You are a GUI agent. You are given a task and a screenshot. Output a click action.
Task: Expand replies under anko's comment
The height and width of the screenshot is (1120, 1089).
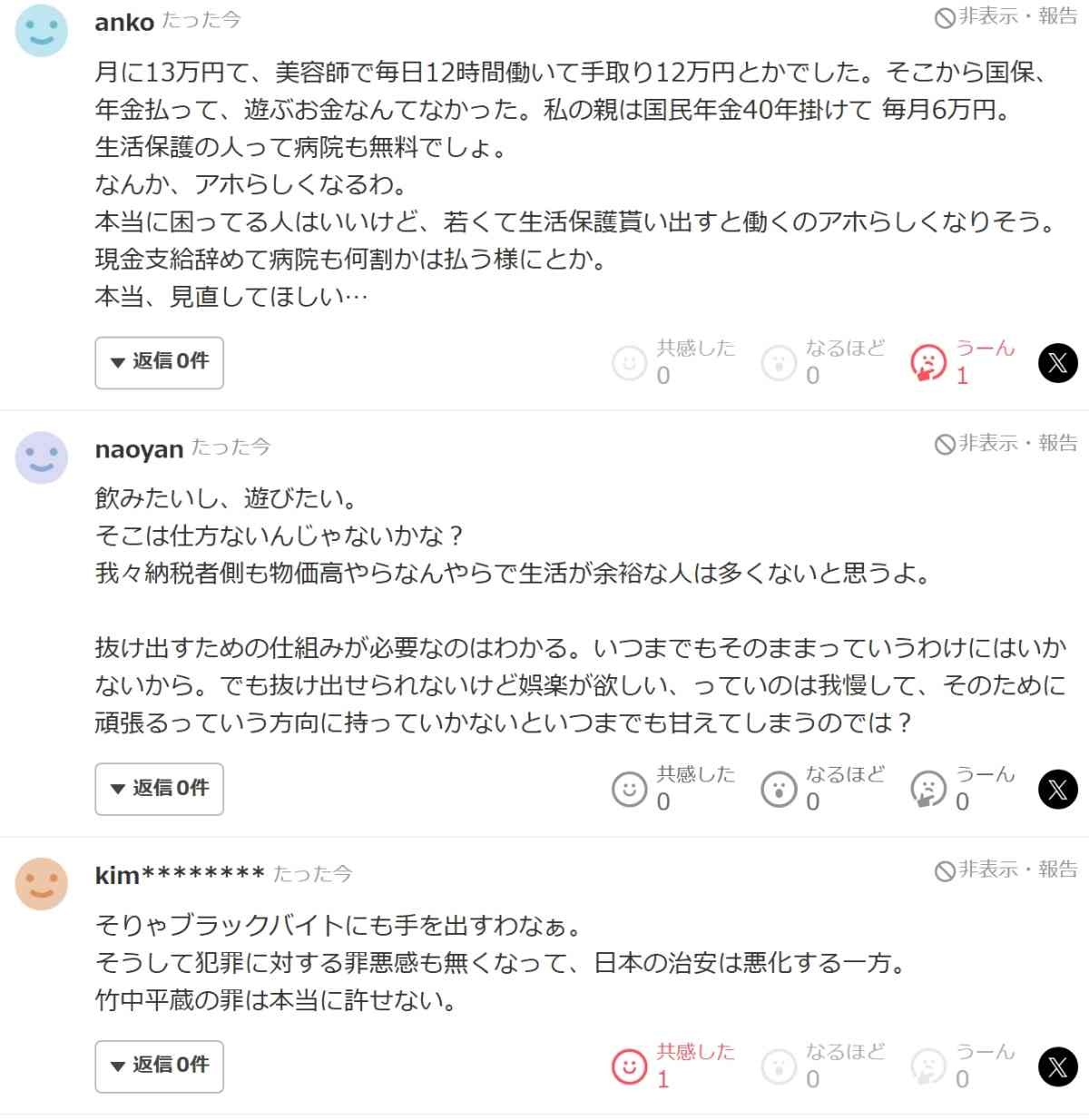(x=159, y=362)
